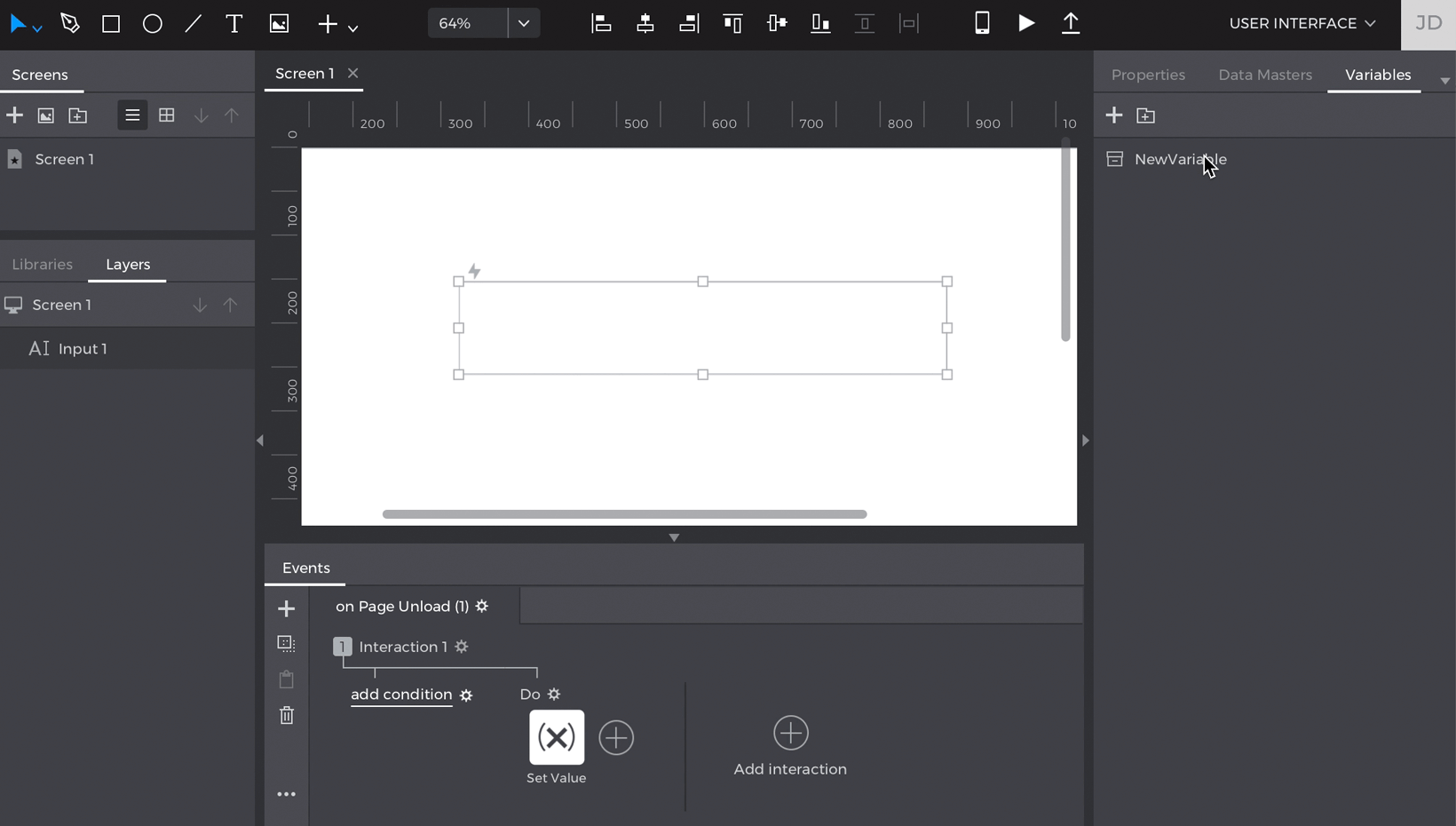The height and width of the screenshot is (826, 1456).
Task: Switch to the Variables tab
Action: 1378,75
